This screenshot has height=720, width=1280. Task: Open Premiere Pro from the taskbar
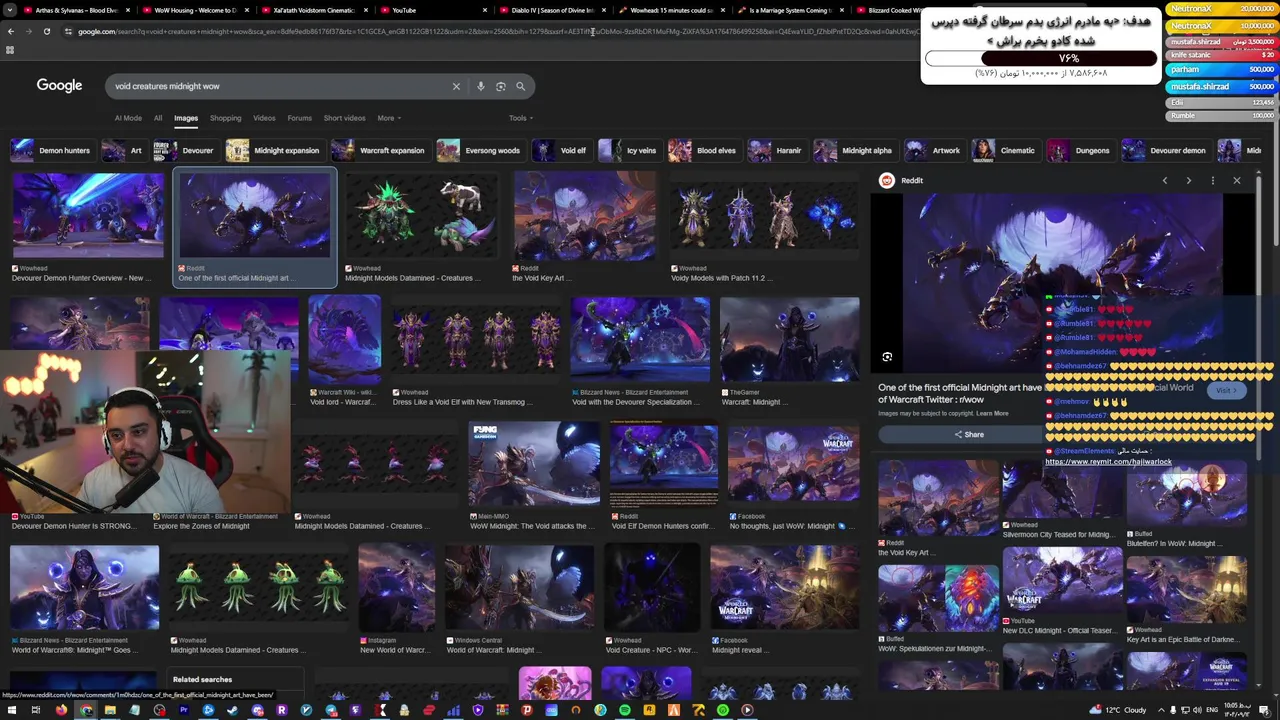(x=184, y=710)
